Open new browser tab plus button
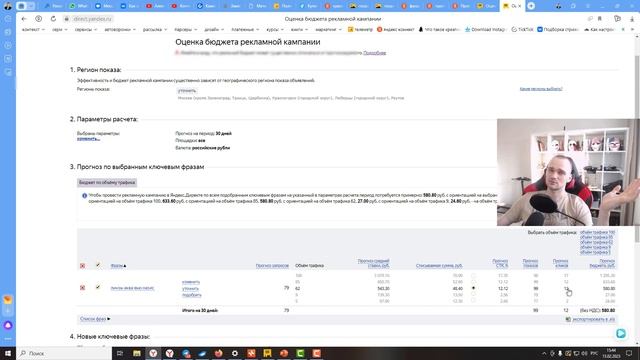Viewport: 640px width, 360px height. [x=531, y=6]
